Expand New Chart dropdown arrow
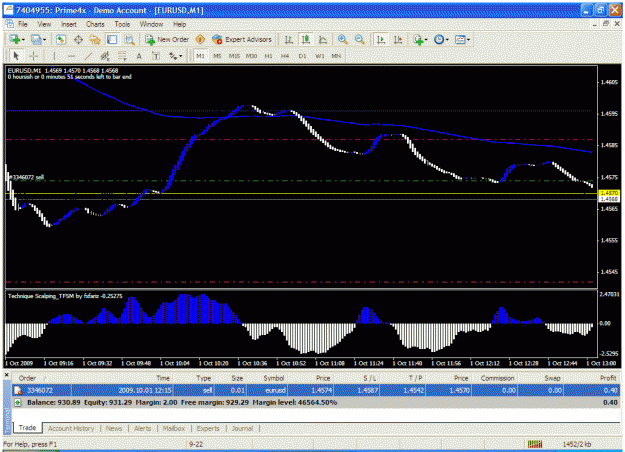Screen dimensions: 625x452 point(24,40)
